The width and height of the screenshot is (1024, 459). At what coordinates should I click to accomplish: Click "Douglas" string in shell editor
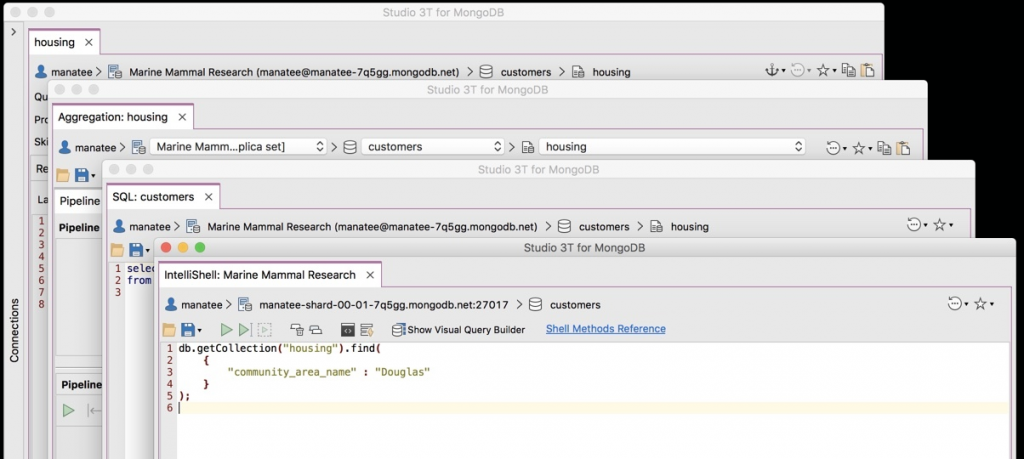402,372
